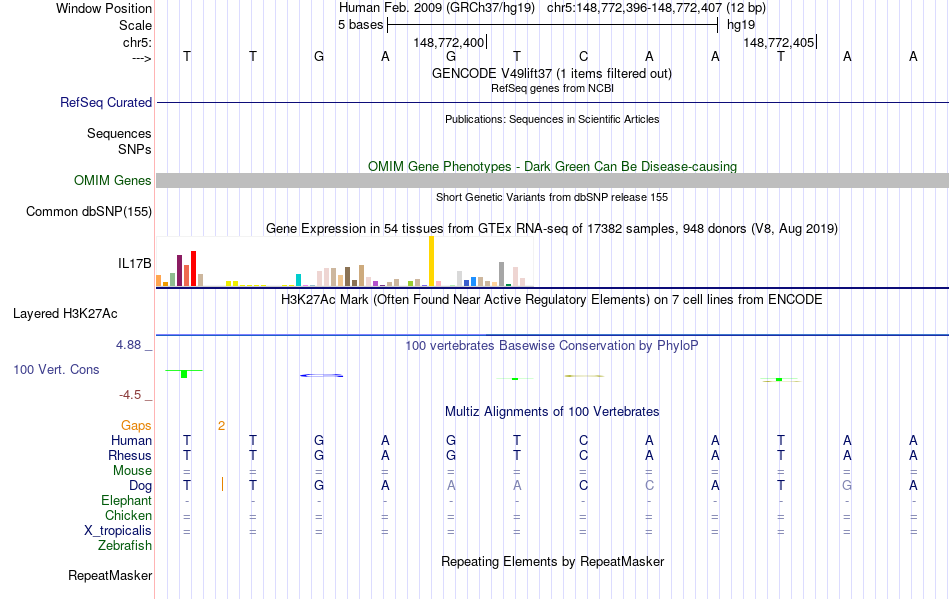Click the chr5:148,772,396-148,772,407 coordinates text

coord(634,8)
